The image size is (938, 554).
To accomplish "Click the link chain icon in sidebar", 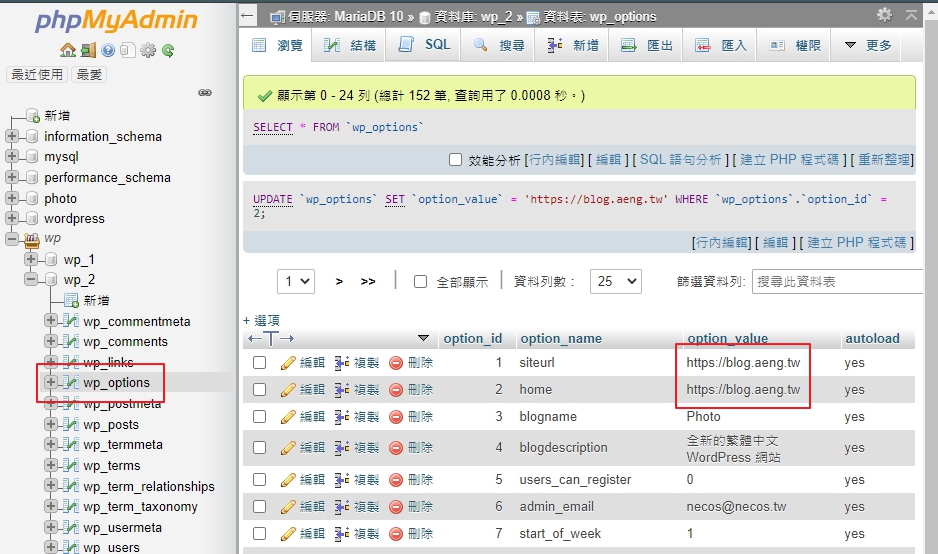I will point(205,93).
